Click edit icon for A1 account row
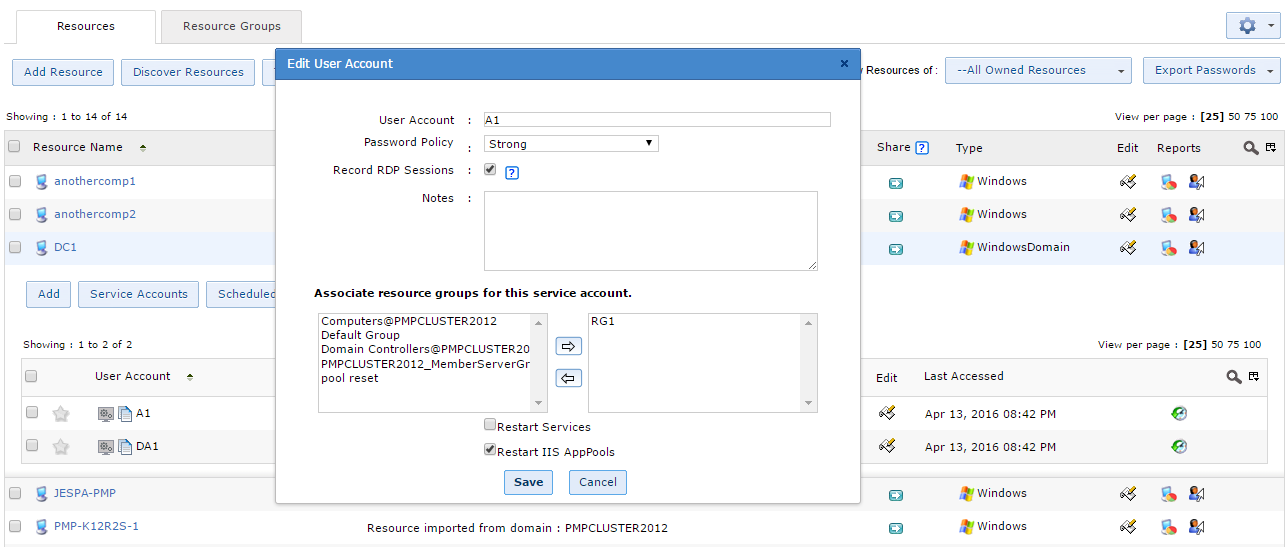Image resolution: width=1288 pixels, height=547 pixels. 886,413
